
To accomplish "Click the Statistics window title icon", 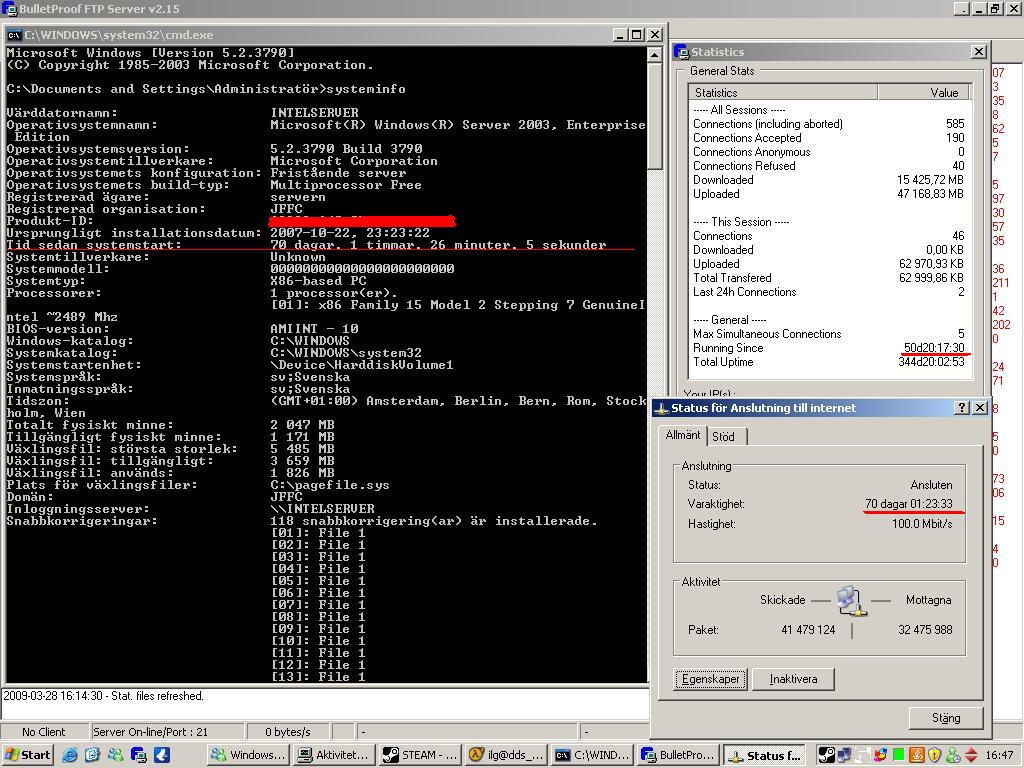I will click(681, 52).
